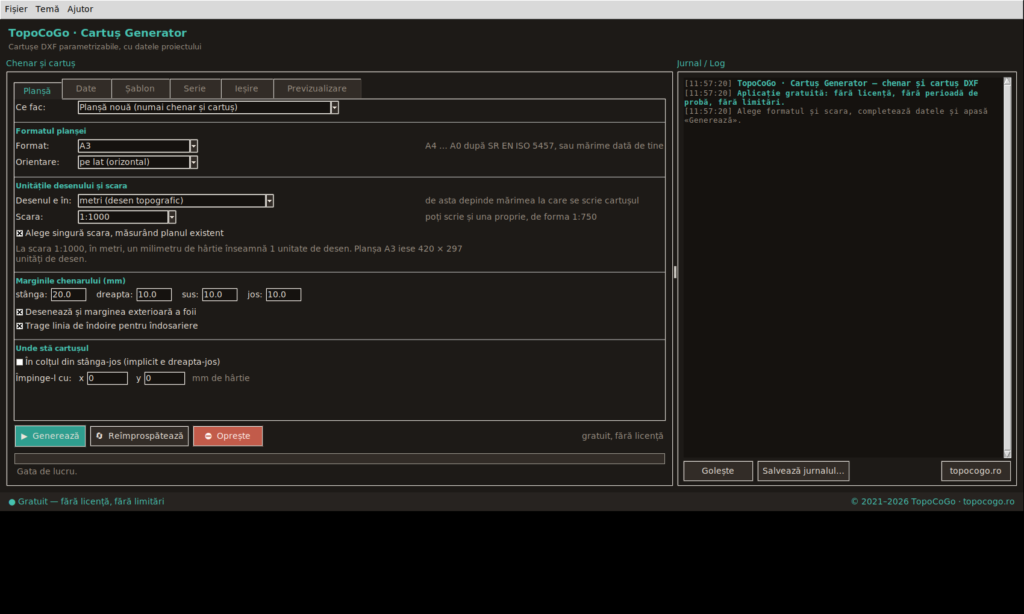This screenshot has height=614, width=1024.
Task: Click the 'Jurnal / Log' panel title
Action: click(x=701, y=63)
